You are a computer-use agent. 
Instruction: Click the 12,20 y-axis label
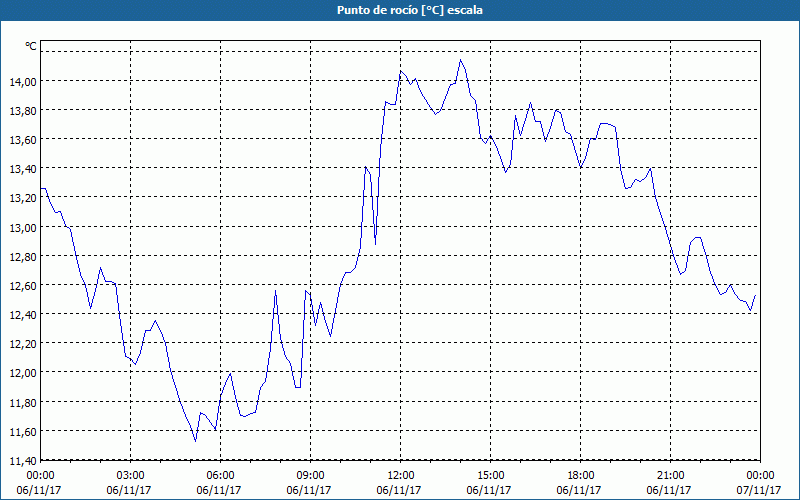pos(23,344)
